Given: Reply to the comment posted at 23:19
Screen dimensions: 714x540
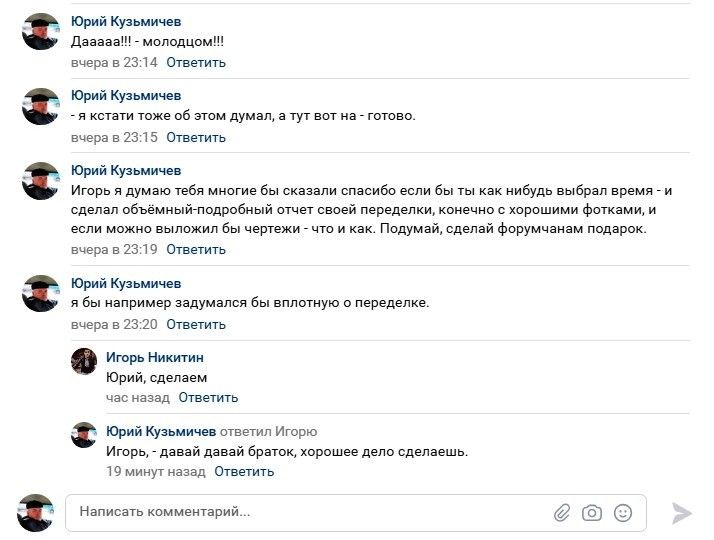Looking at the screenshot, I should [x=196, y=250].
